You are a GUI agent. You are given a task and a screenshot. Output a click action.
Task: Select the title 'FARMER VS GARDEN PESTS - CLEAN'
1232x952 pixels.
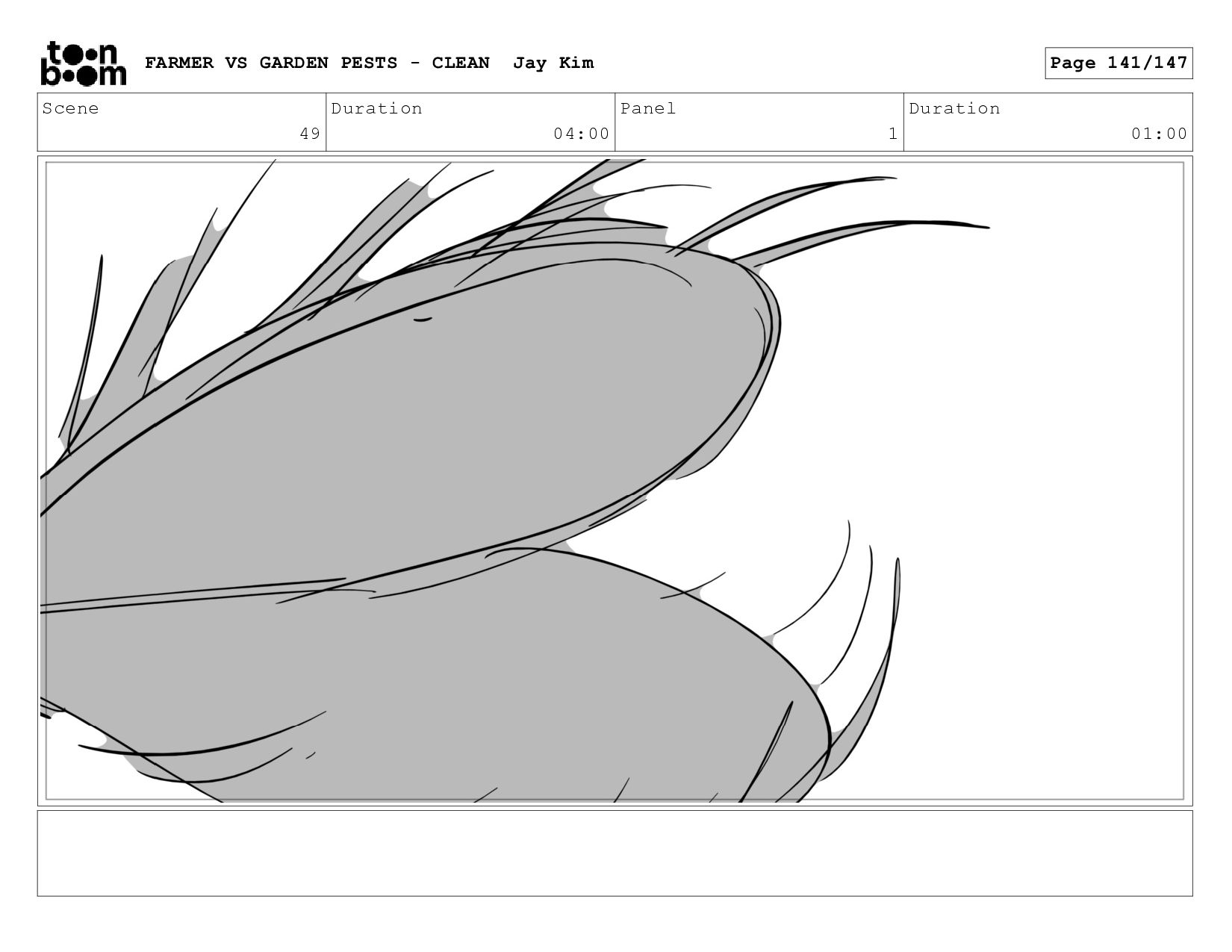tap(317, 63)
